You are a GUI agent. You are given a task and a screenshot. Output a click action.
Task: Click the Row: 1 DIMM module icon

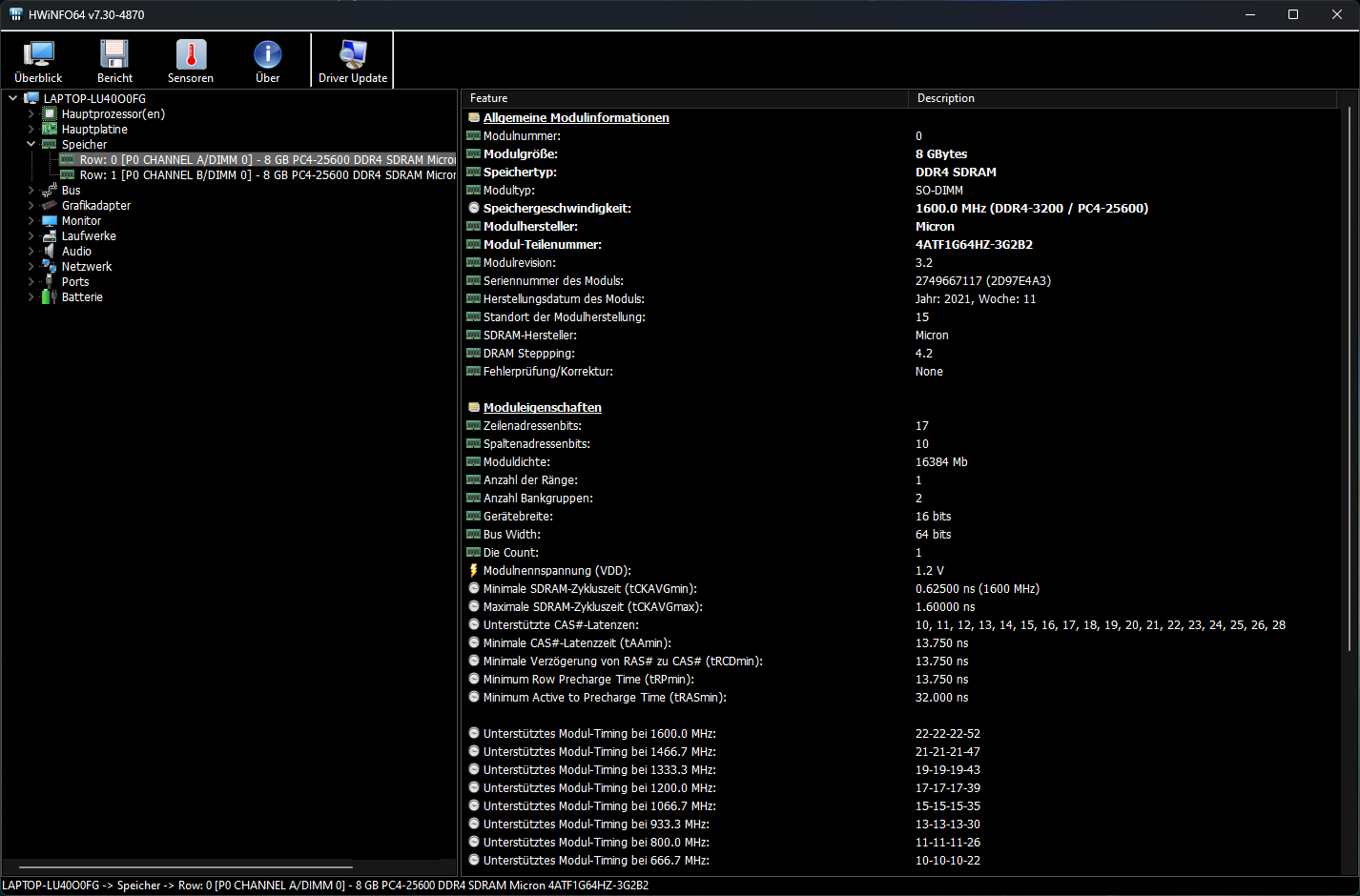pos(68,174)
